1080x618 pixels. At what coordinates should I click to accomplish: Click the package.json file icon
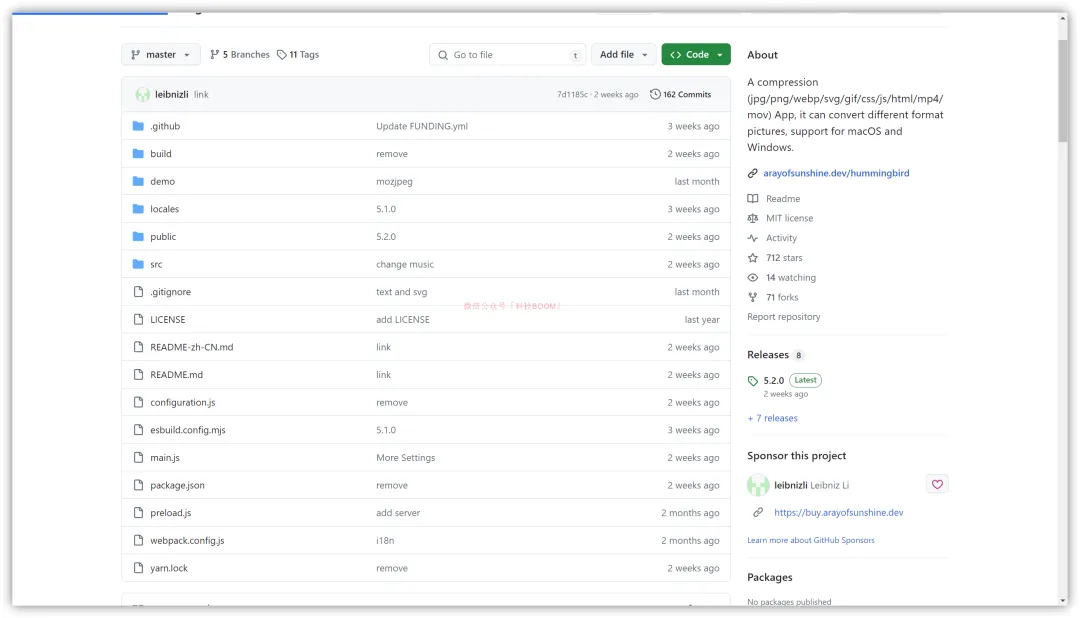click(x=138, y=485)
